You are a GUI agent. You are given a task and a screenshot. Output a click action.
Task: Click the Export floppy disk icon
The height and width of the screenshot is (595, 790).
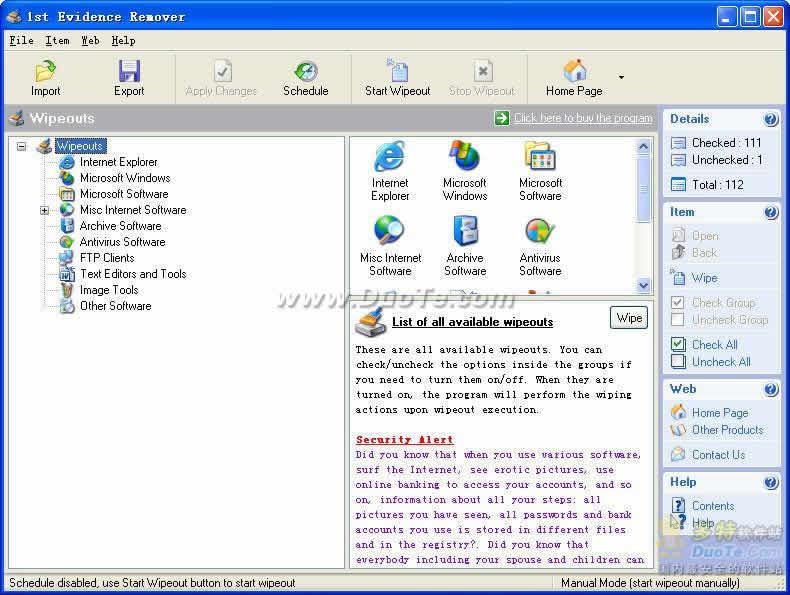(x=129, y=71)
